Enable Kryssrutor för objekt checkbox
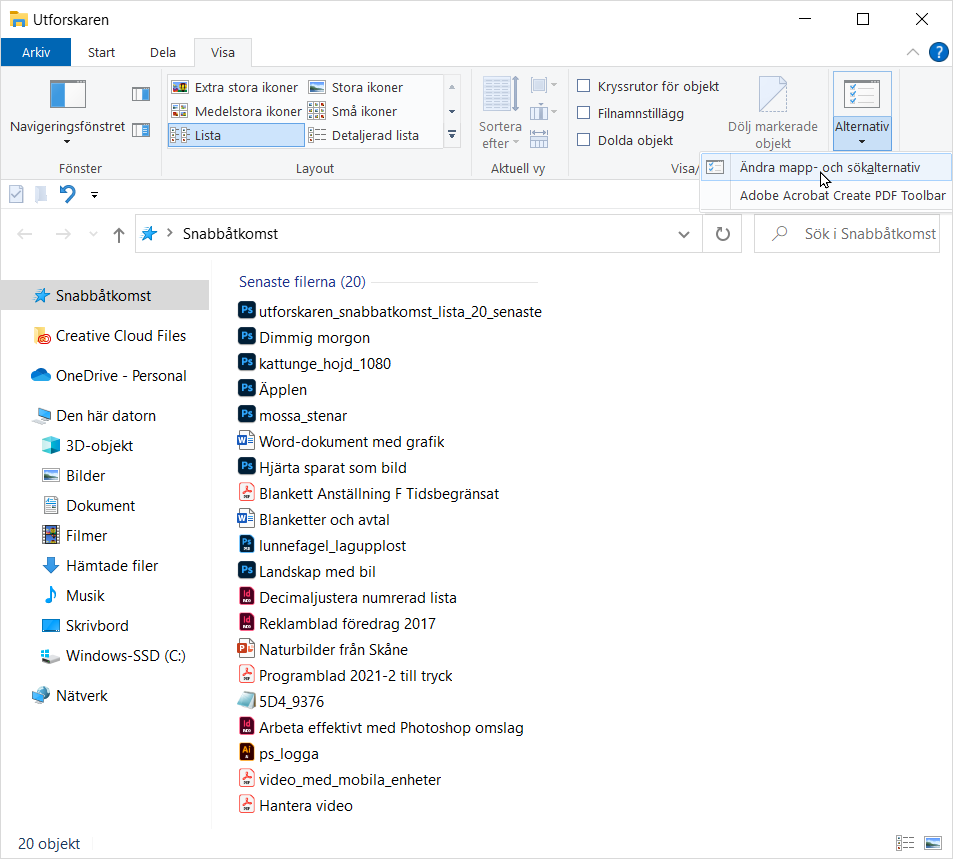This screenshot has width=953, height=859. point(584,87)
